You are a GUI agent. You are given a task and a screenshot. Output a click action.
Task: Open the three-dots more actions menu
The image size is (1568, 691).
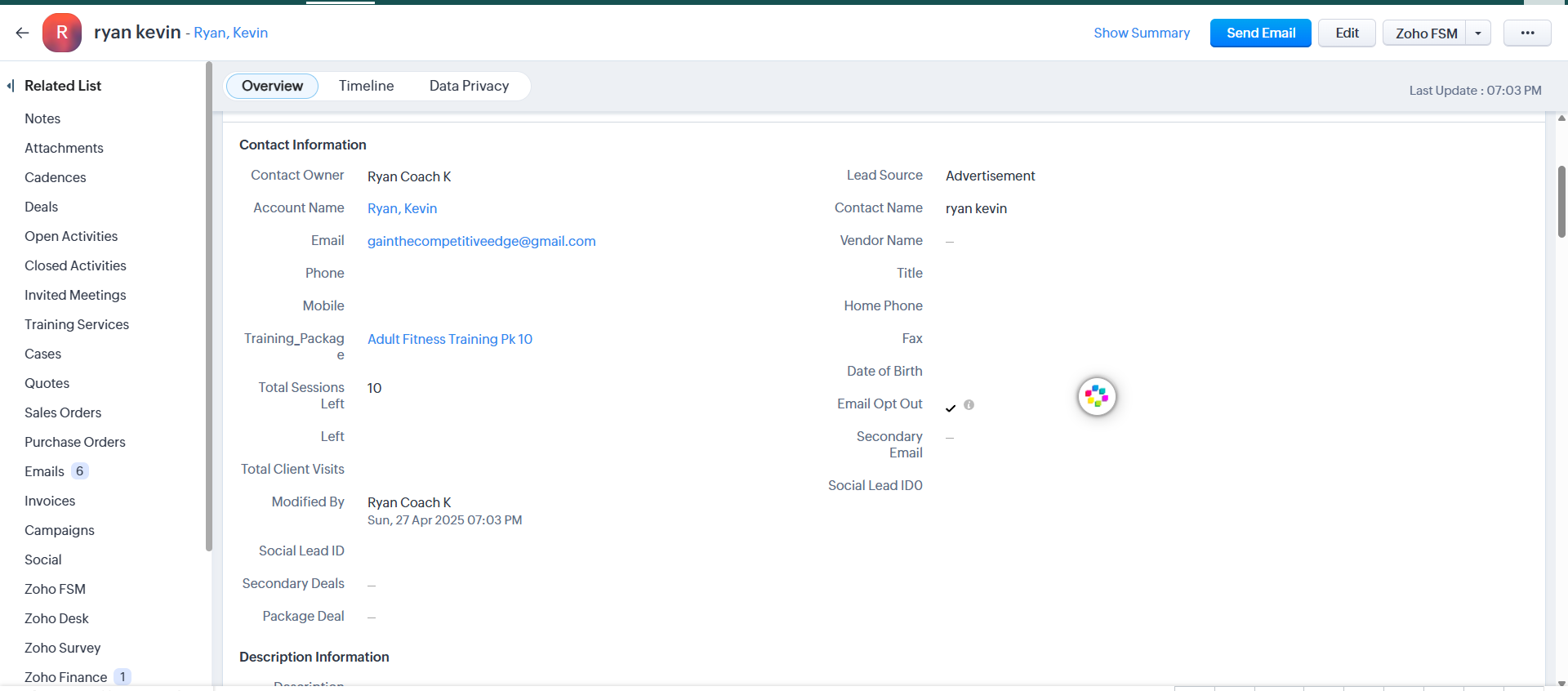click(1527, 33)
